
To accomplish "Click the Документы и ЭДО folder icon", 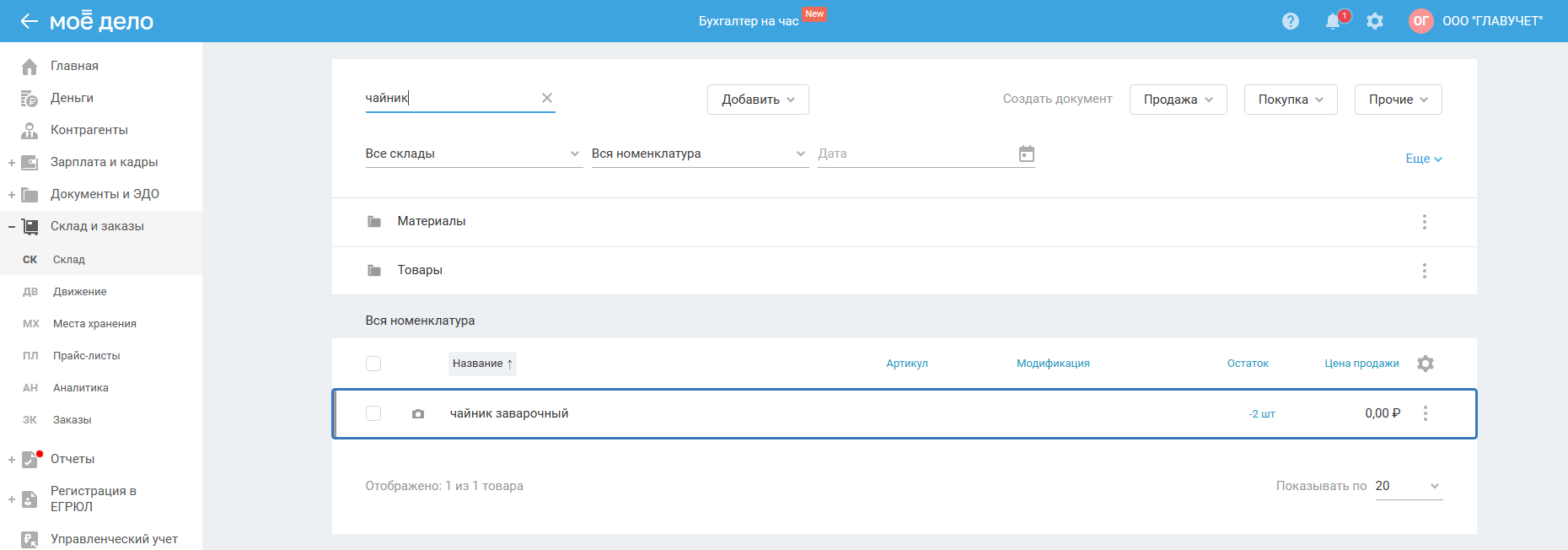I will [x=30, y=195].
